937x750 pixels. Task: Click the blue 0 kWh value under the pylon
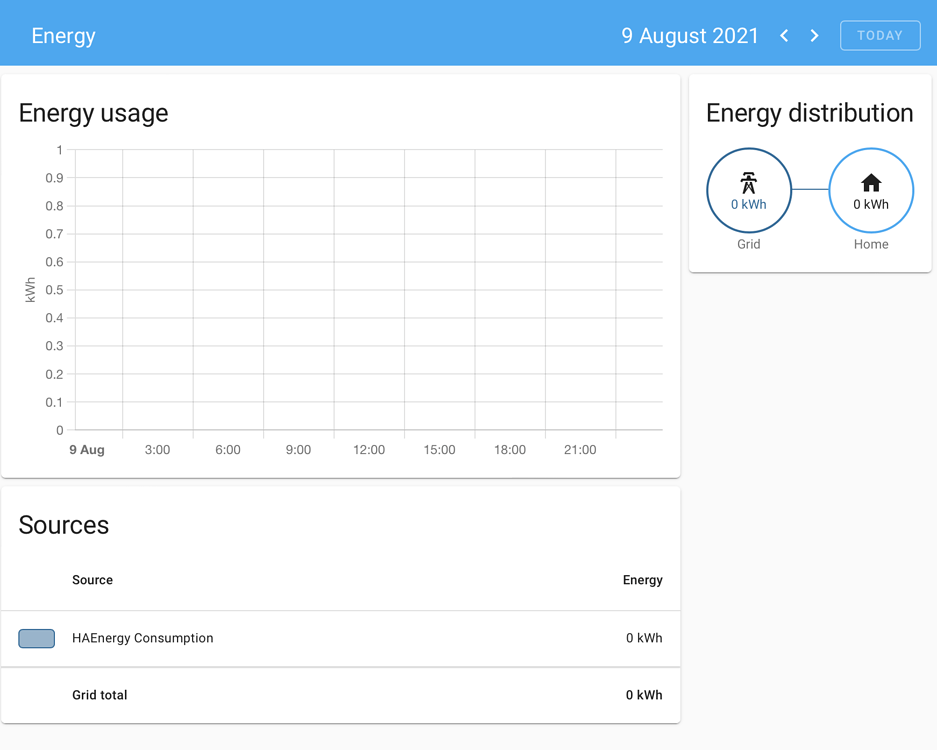tap(749, 204)
